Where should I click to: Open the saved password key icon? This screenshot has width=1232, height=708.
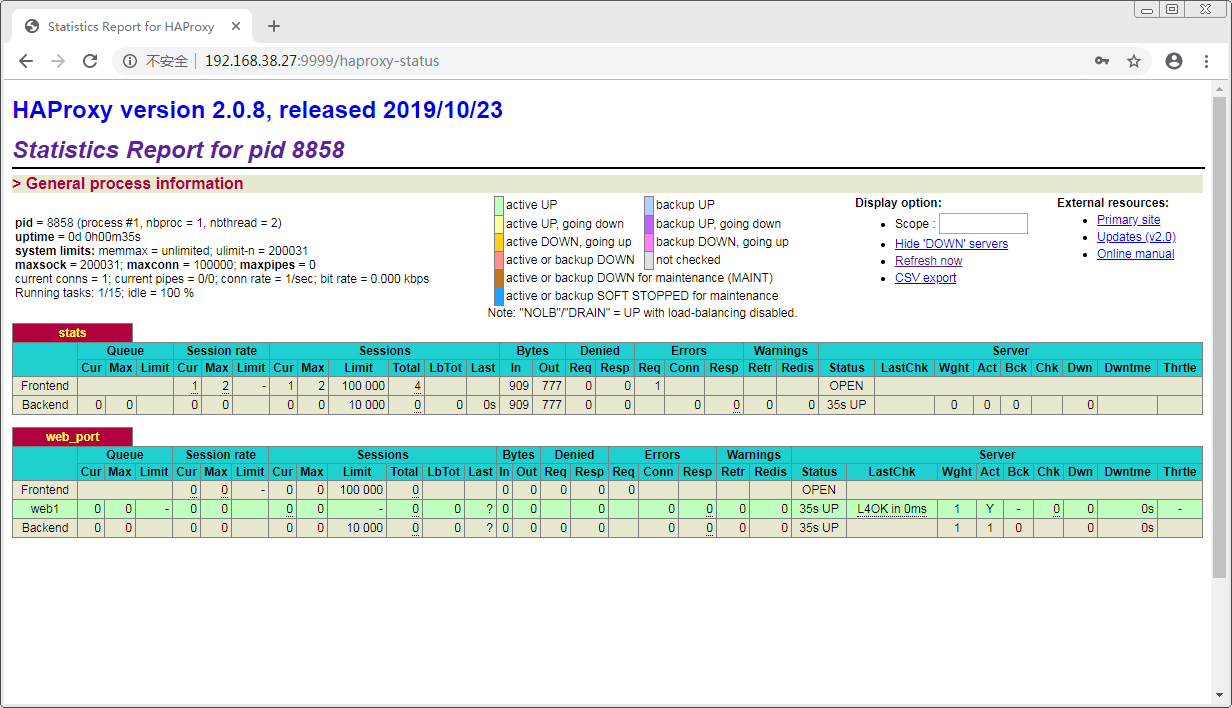point(1102,61)
